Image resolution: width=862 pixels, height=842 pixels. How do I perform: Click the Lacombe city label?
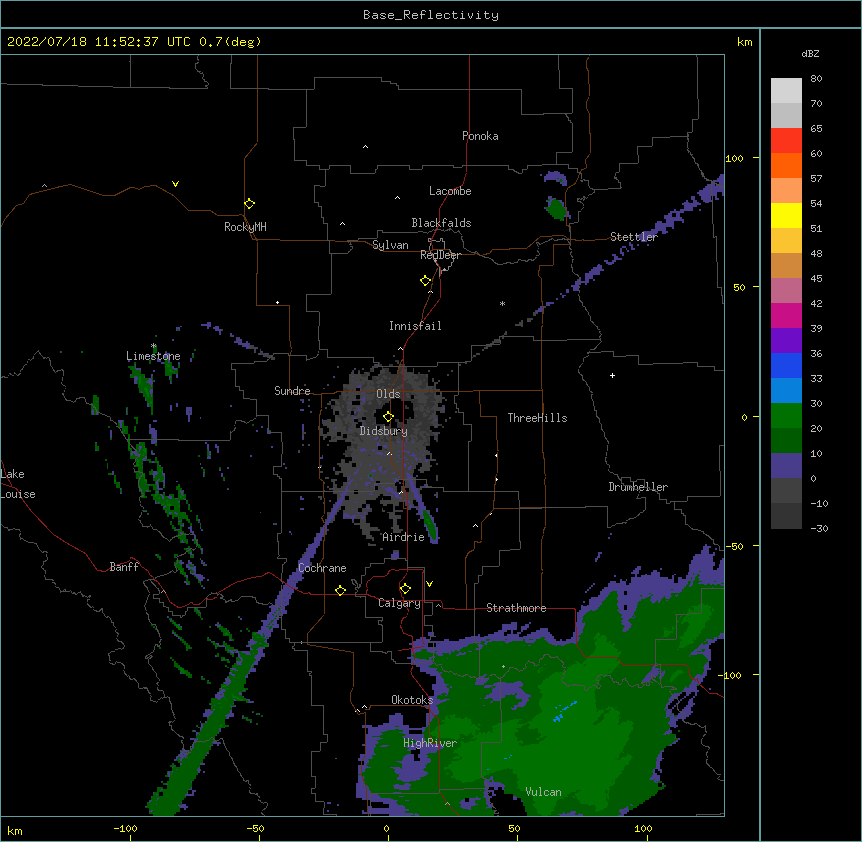[x=450, y=191]
